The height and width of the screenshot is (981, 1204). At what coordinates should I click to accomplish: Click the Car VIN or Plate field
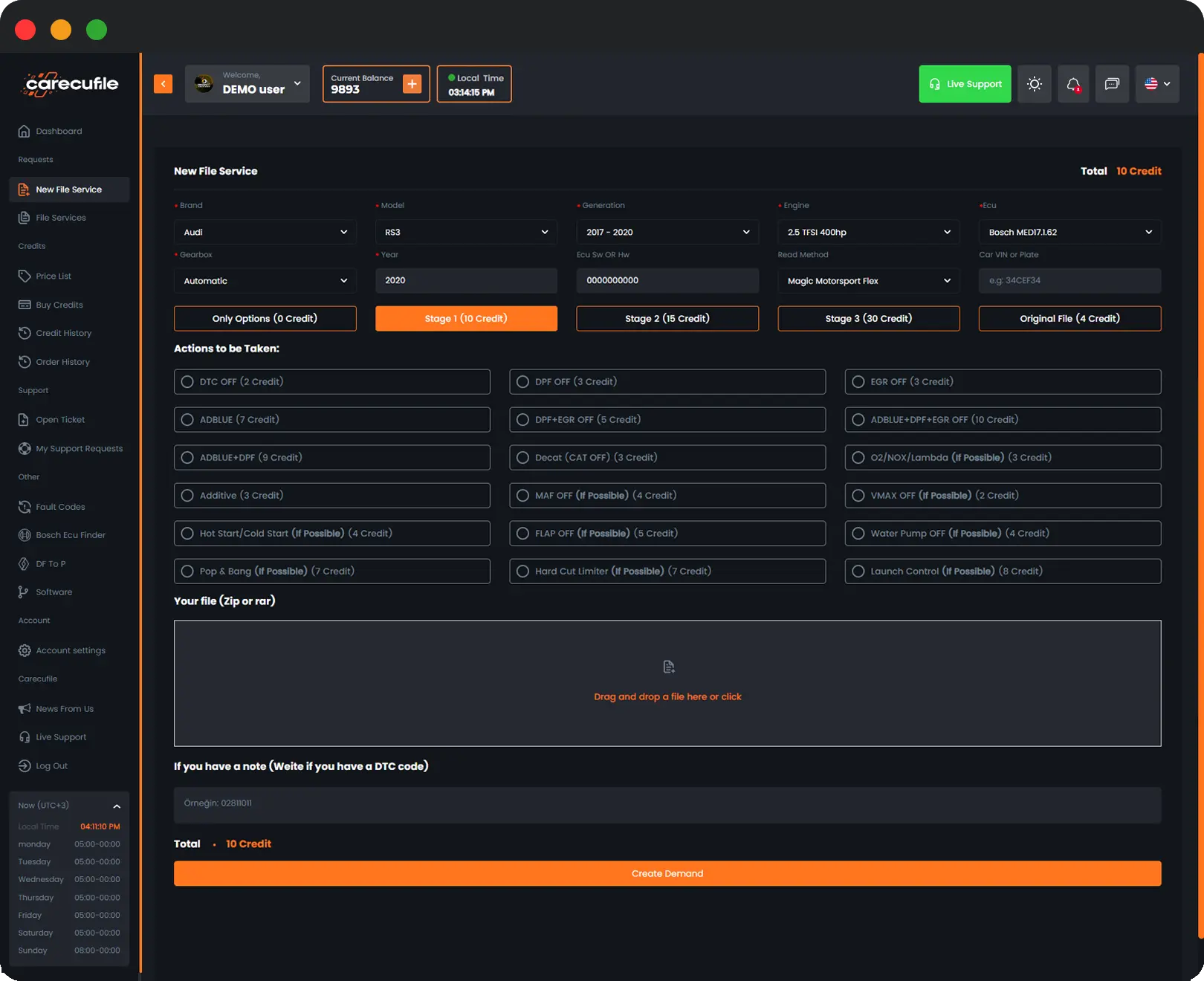click(1069, 281)
